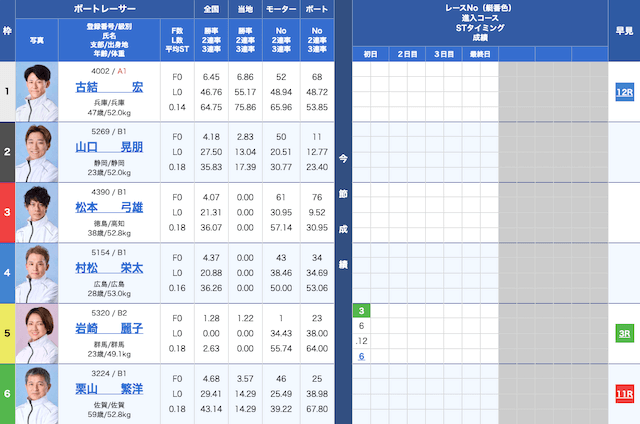Open profile link for 村松 栄太

pyautogui.click(x=108, y=268)
